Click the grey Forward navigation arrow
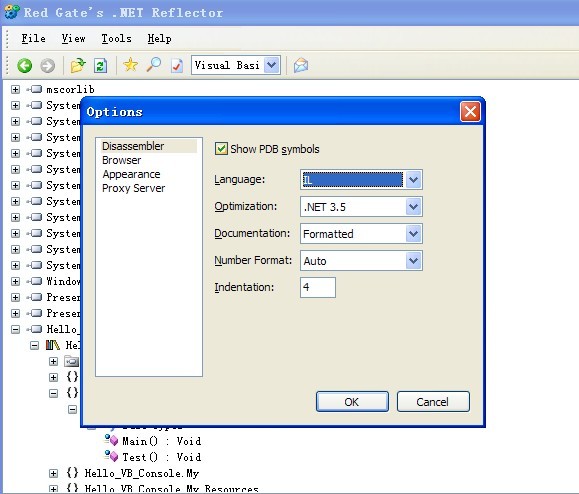This screenshot has height=494, width=579. click(x=48, y=66)
